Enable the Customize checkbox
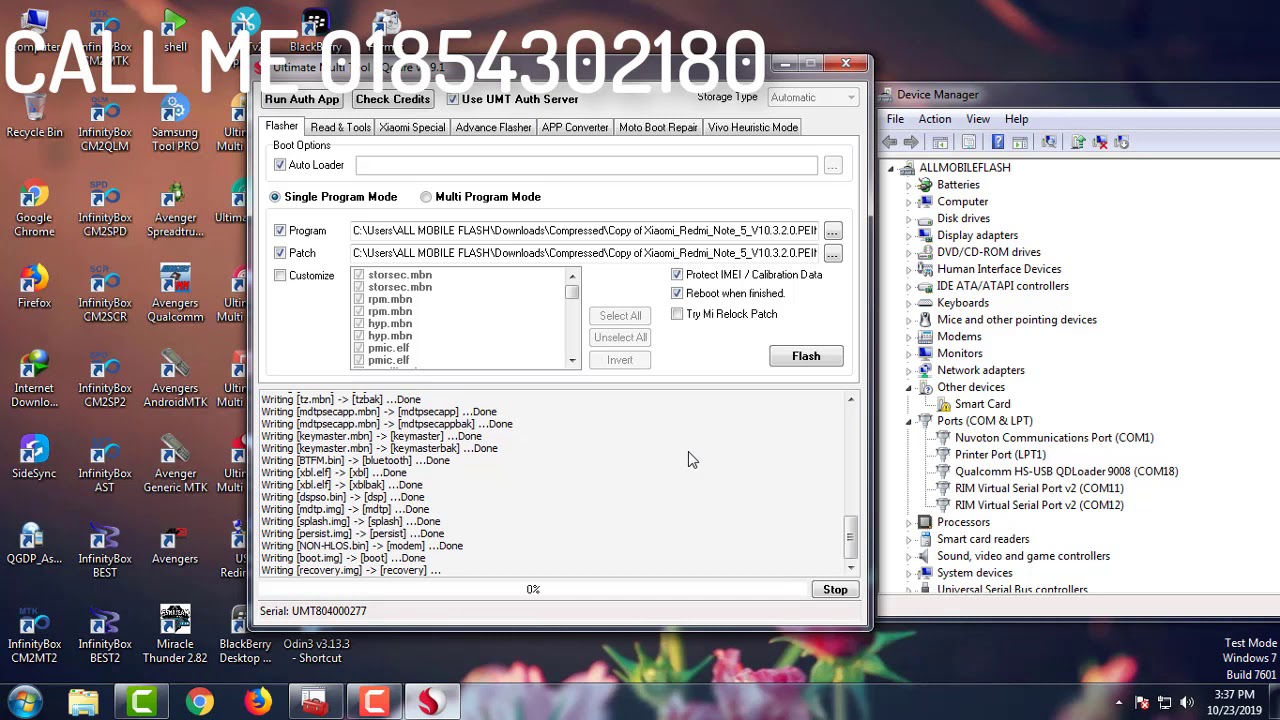1280x720 pixels. [x=280, y=275]
